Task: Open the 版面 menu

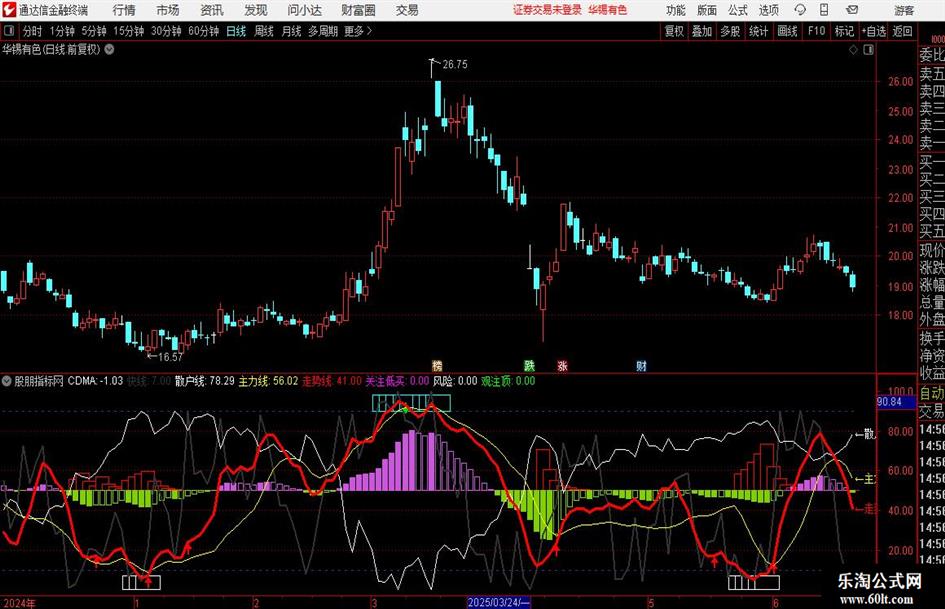Action: point(706,10)
